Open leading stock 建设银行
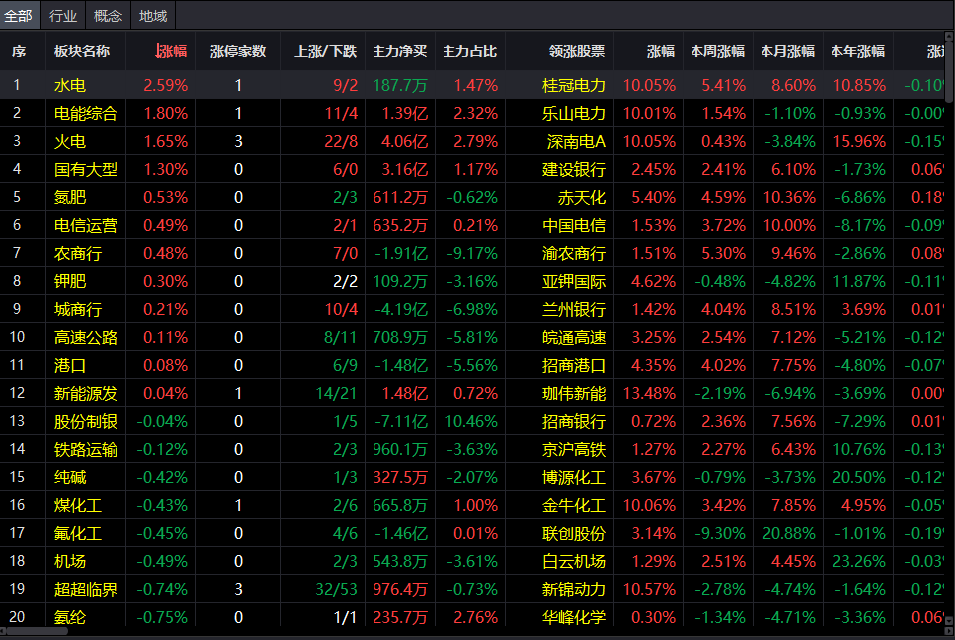Image resolution: width=955 pixels, height=640 pixels. (x=574, y=169)
